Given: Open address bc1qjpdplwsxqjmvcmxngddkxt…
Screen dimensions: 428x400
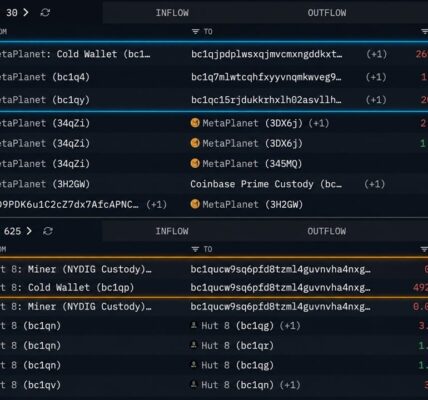Looking at the screenshot, I should pyautogui.click(x=266, y=54).
